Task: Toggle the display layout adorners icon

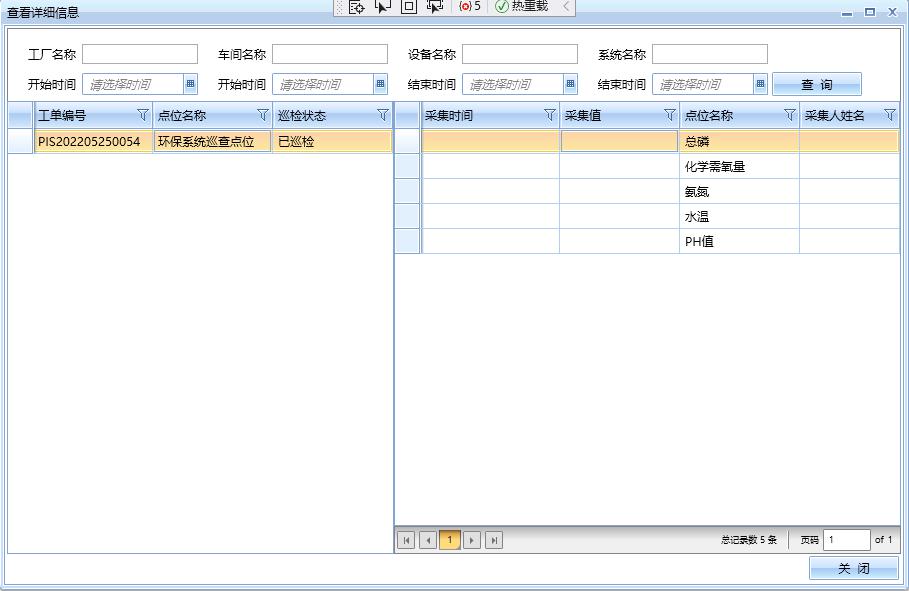Action: pyautogui.click(x=408, y=6)
